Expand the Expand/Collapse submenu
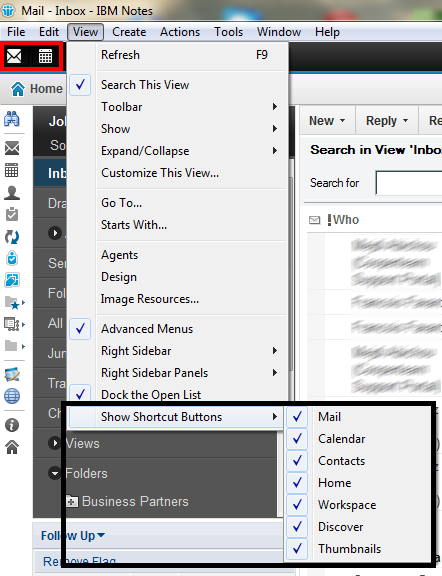Screen dimensions: 442x576 [x=177, y=151]
